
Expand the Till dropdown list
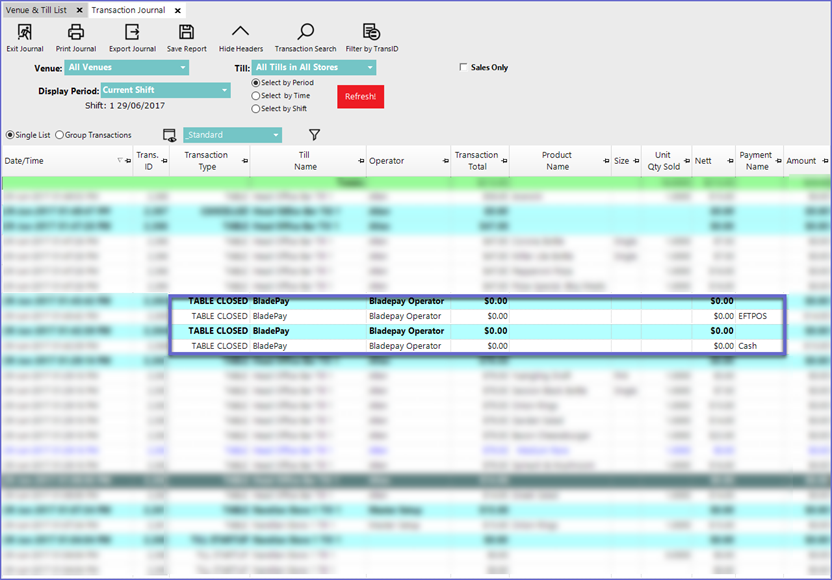pos(313,68)
